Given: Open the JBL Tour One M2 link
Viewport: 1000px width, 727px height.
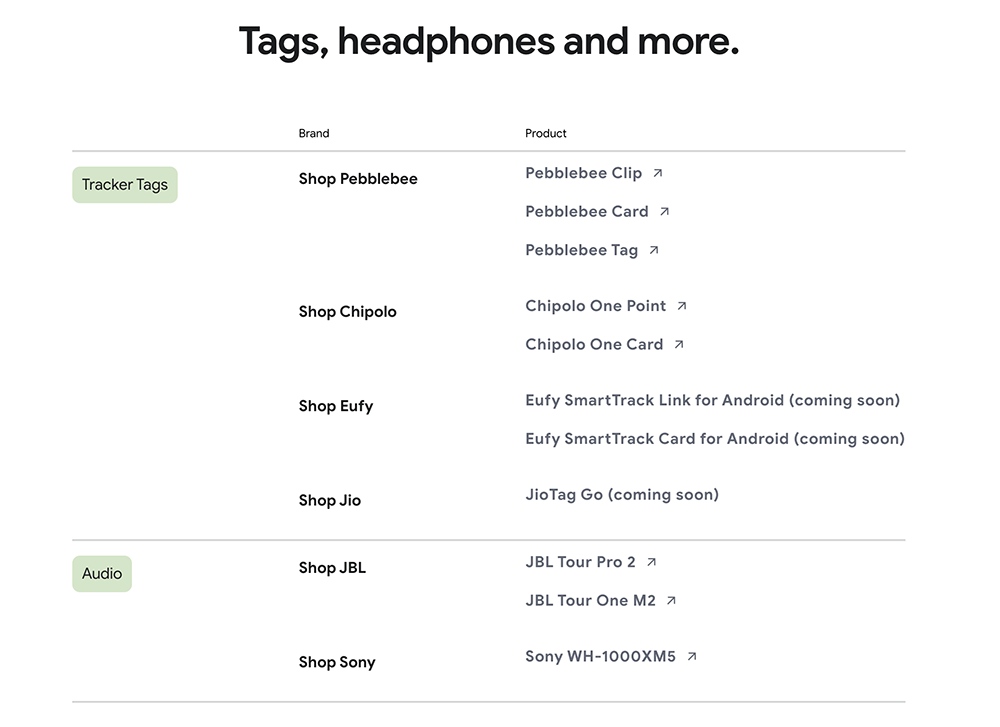Looking at the screenshot, I should point(591,601).
